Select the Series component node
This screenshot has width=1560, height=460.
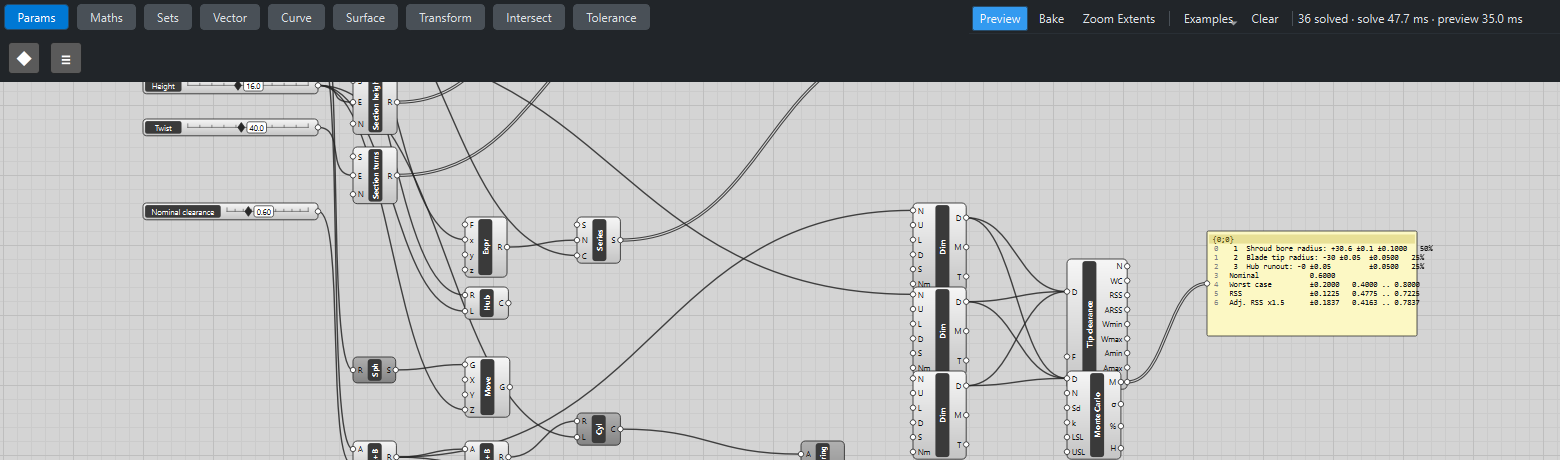pos(598,240)
